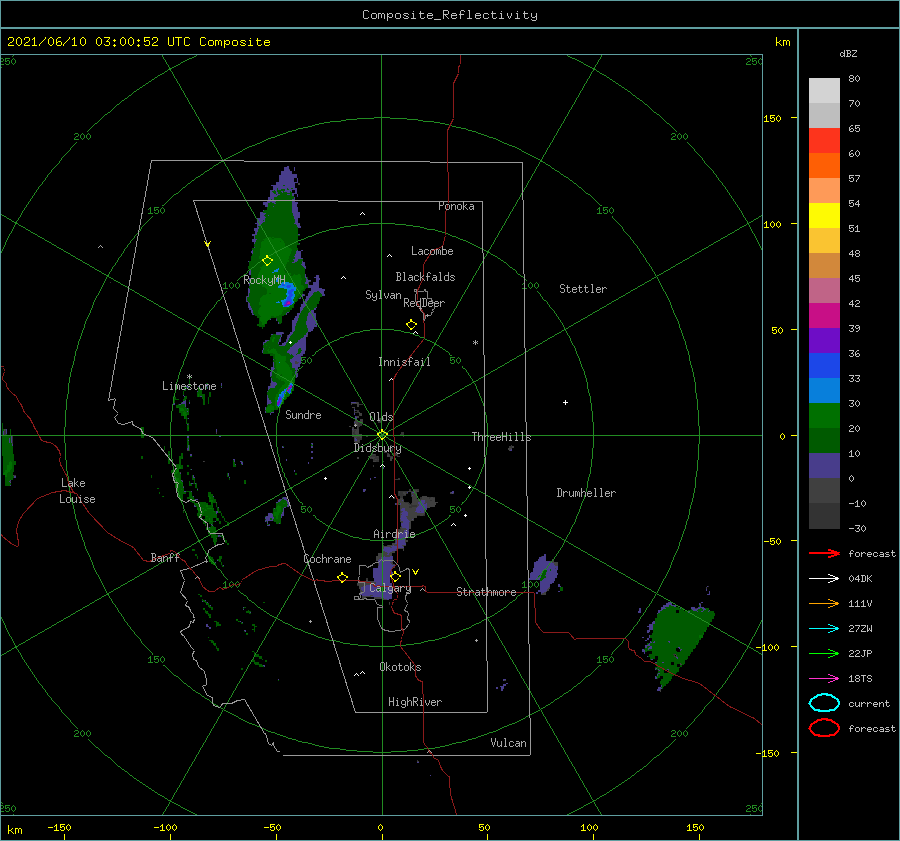
Task: Click the cyan current ellipse icon
Action: pyautogui.click(x=824, y=703)
